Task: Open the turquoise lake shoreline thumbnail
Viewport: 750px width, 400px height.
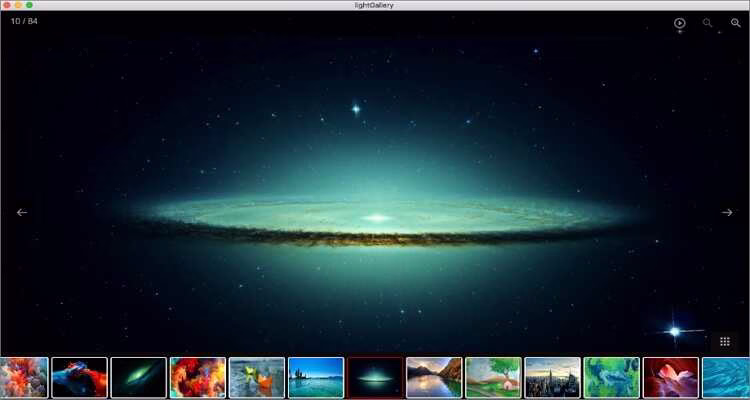Action: (316, 378)
